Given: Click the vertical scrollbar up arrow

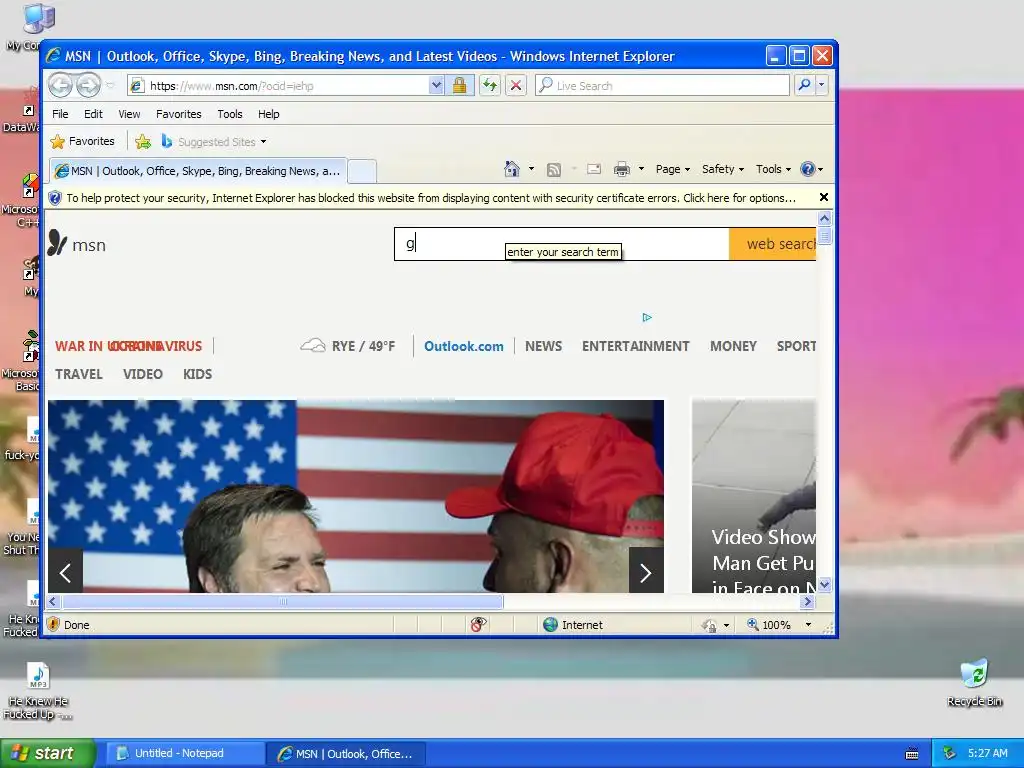Looking at the screenshot, I should tap(824, 218).
